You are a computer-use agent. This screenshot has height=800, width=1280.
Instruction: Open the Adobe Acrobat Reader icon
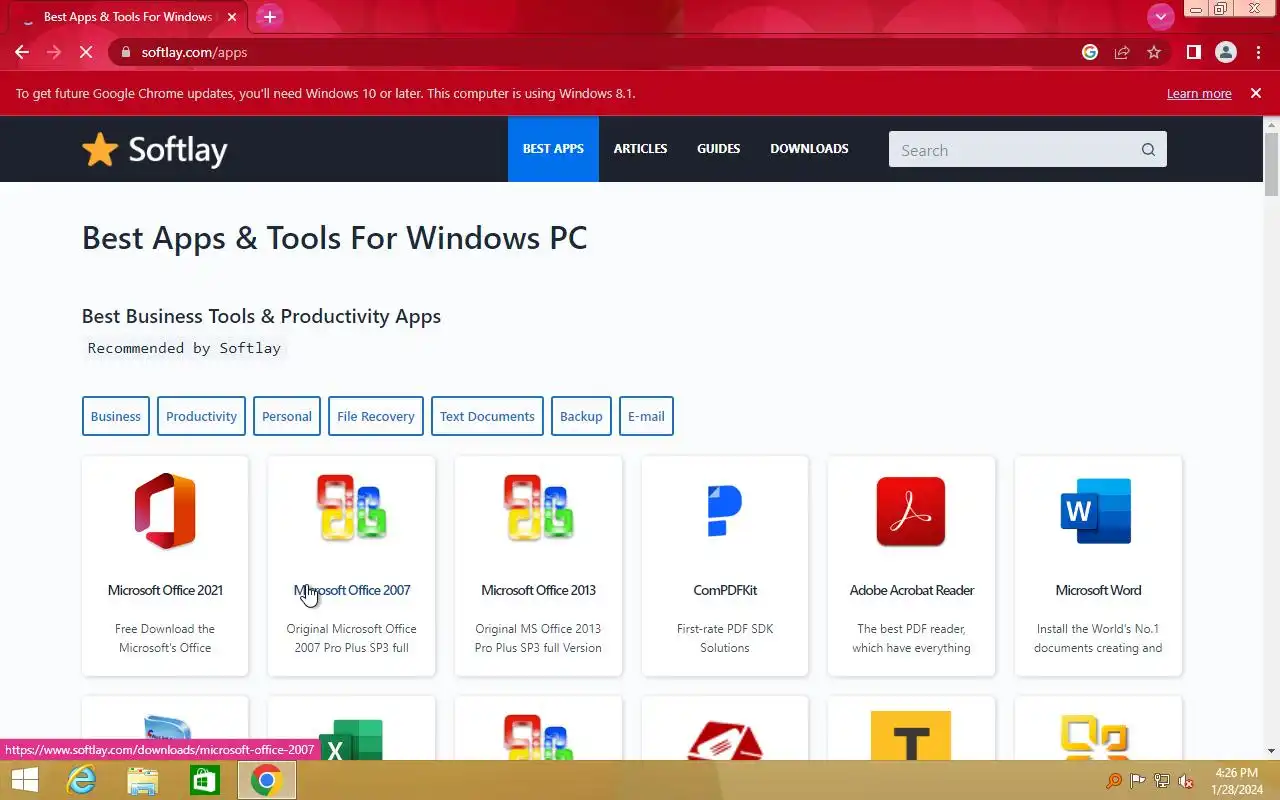911,511
